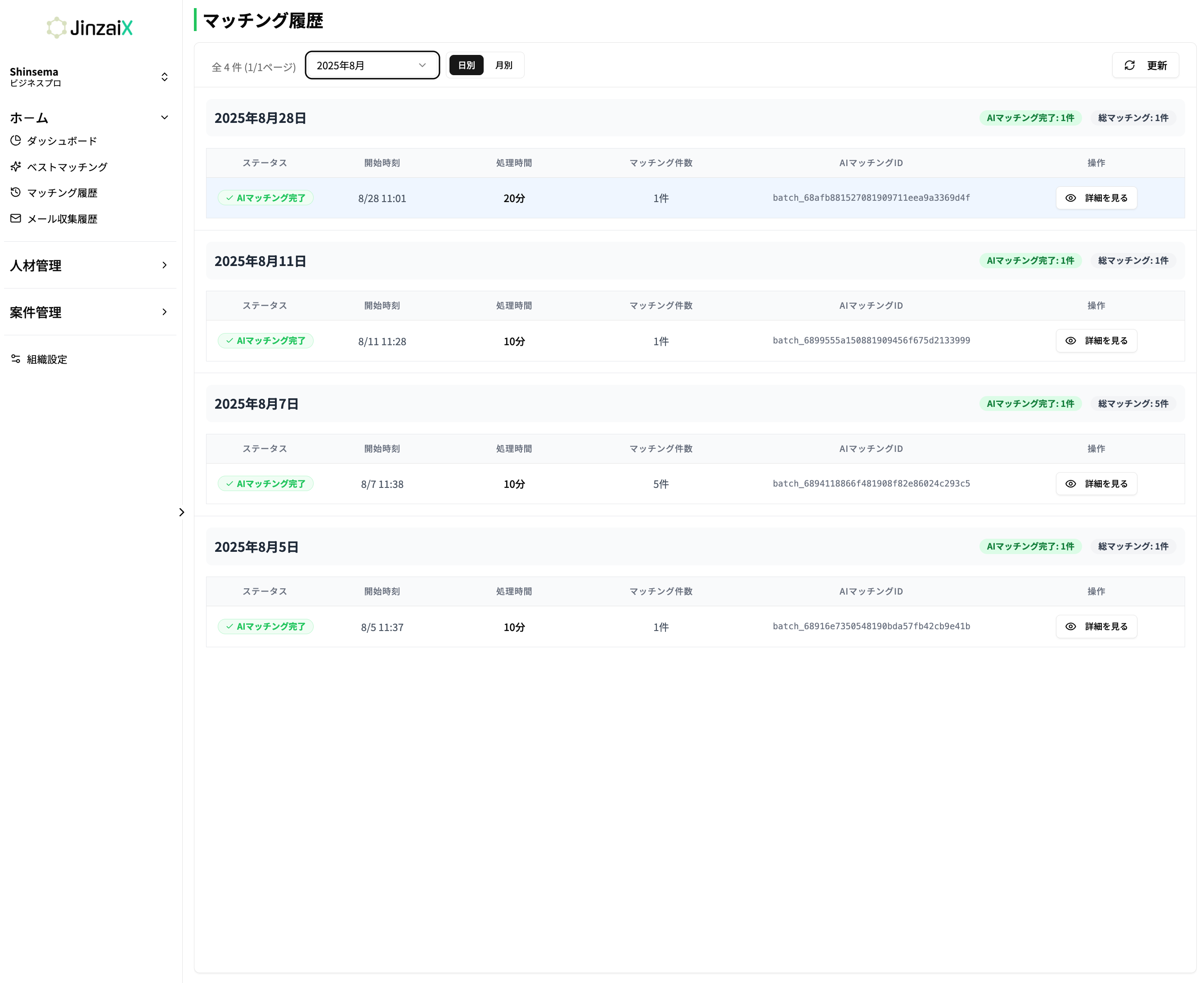Click the eye icon in 8/7 row
Image resolution: width=1204 pixels, height=983 pixels.
pyautogui.click(x=1070, y=484)
